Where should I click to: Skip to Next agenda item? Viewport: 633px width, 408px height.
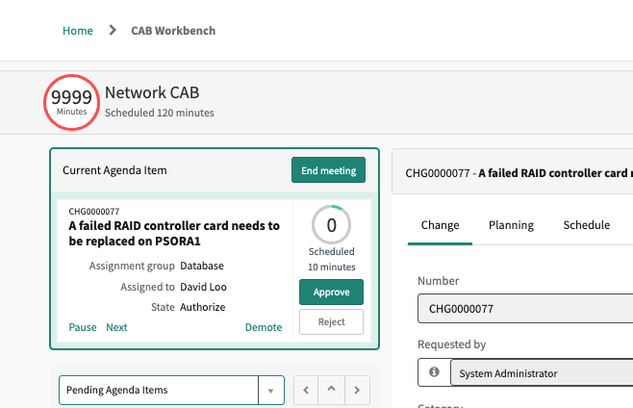coord(117,327)
